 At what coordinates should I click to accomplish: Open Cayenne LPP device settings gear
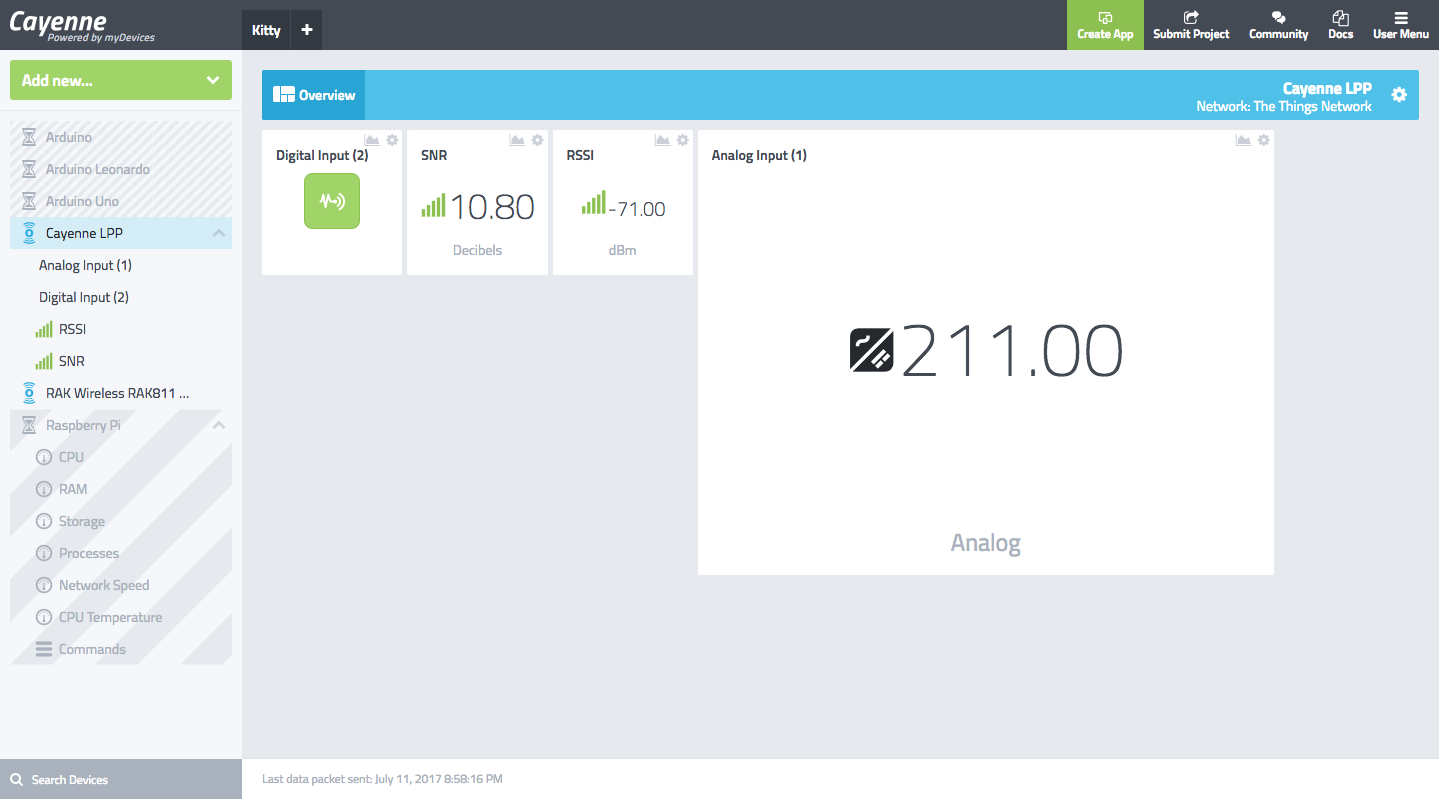click(1399, 94)
